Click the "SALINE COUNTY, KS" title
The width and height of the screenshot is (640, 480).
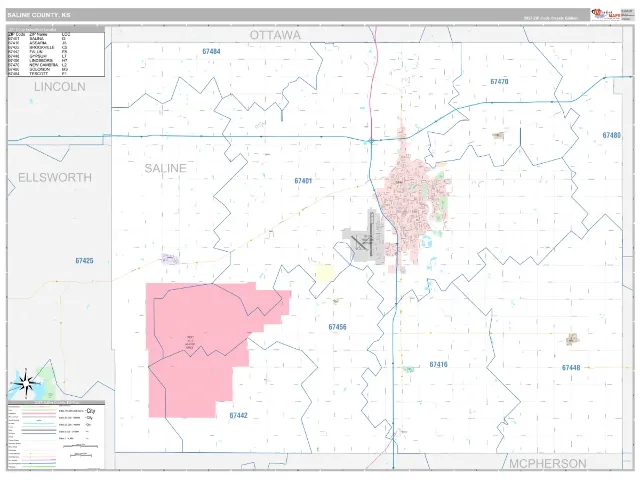click(x=39, y=15)
